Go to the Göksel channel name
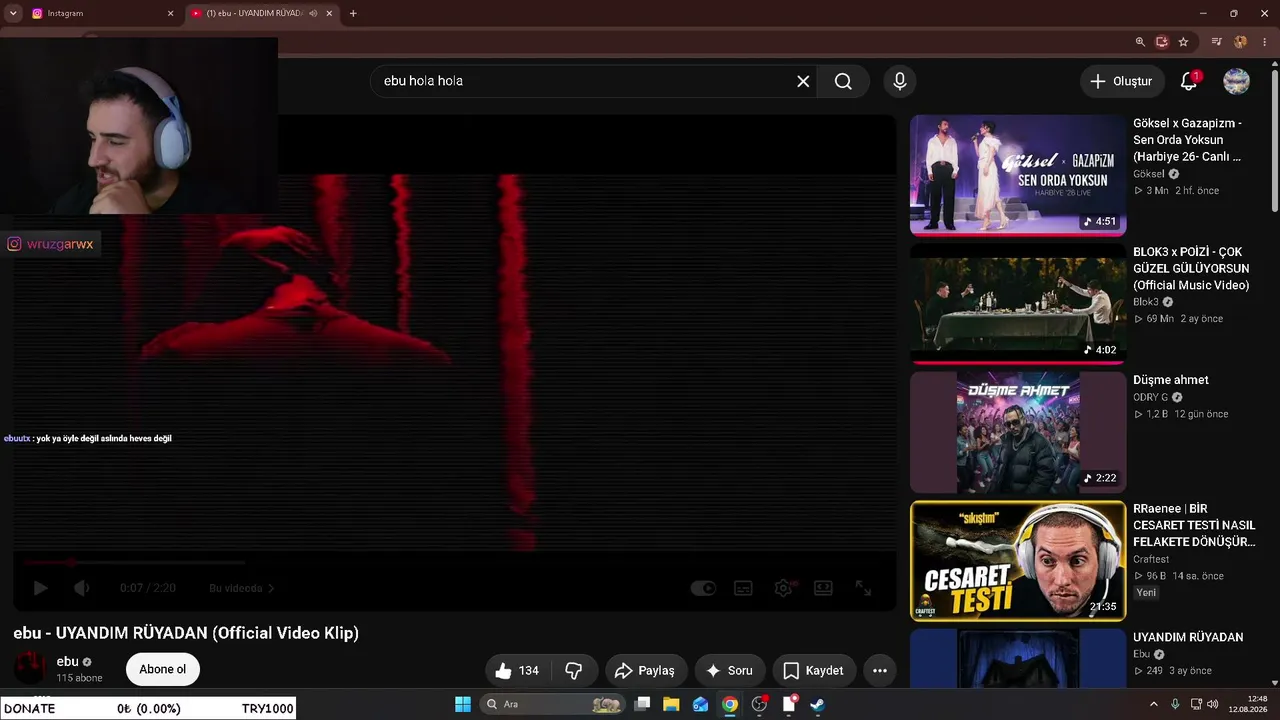 pyautogui.click(x=1149, y=174)
